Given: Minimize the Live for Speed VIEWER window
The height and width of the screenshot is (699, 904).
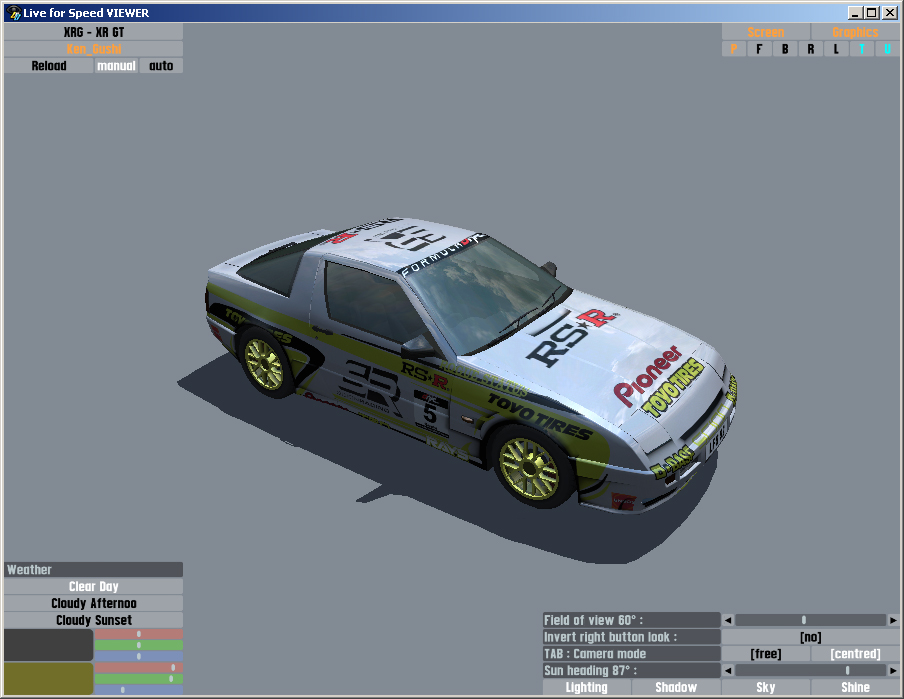Looking at the screenshot, I should (x=855, y=13).
